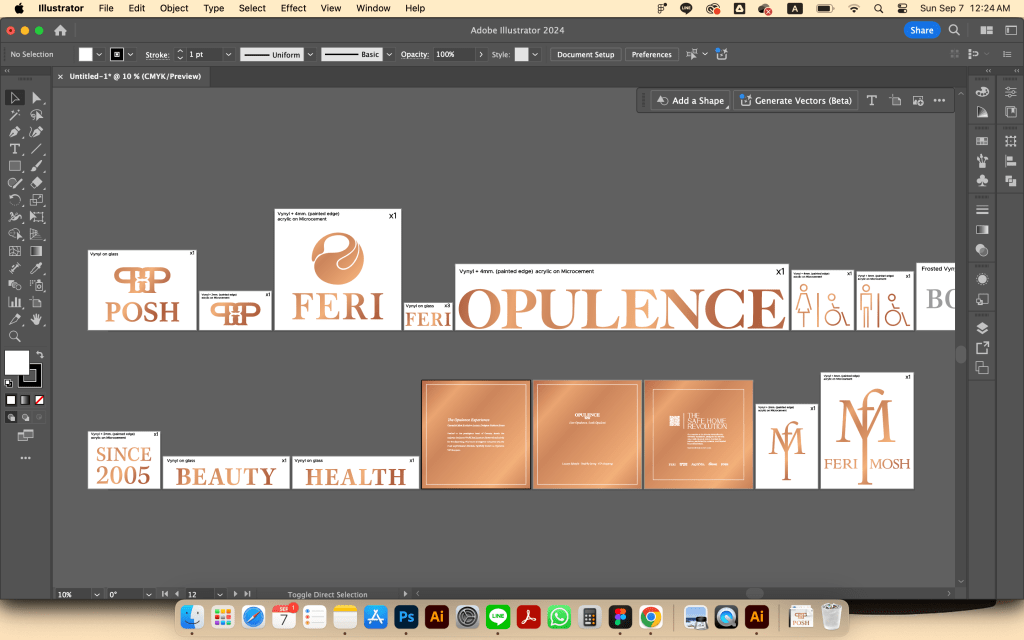Reset to default fill and stroke
The width and height of the screenshot is (1024, 640).
(9, 383)
